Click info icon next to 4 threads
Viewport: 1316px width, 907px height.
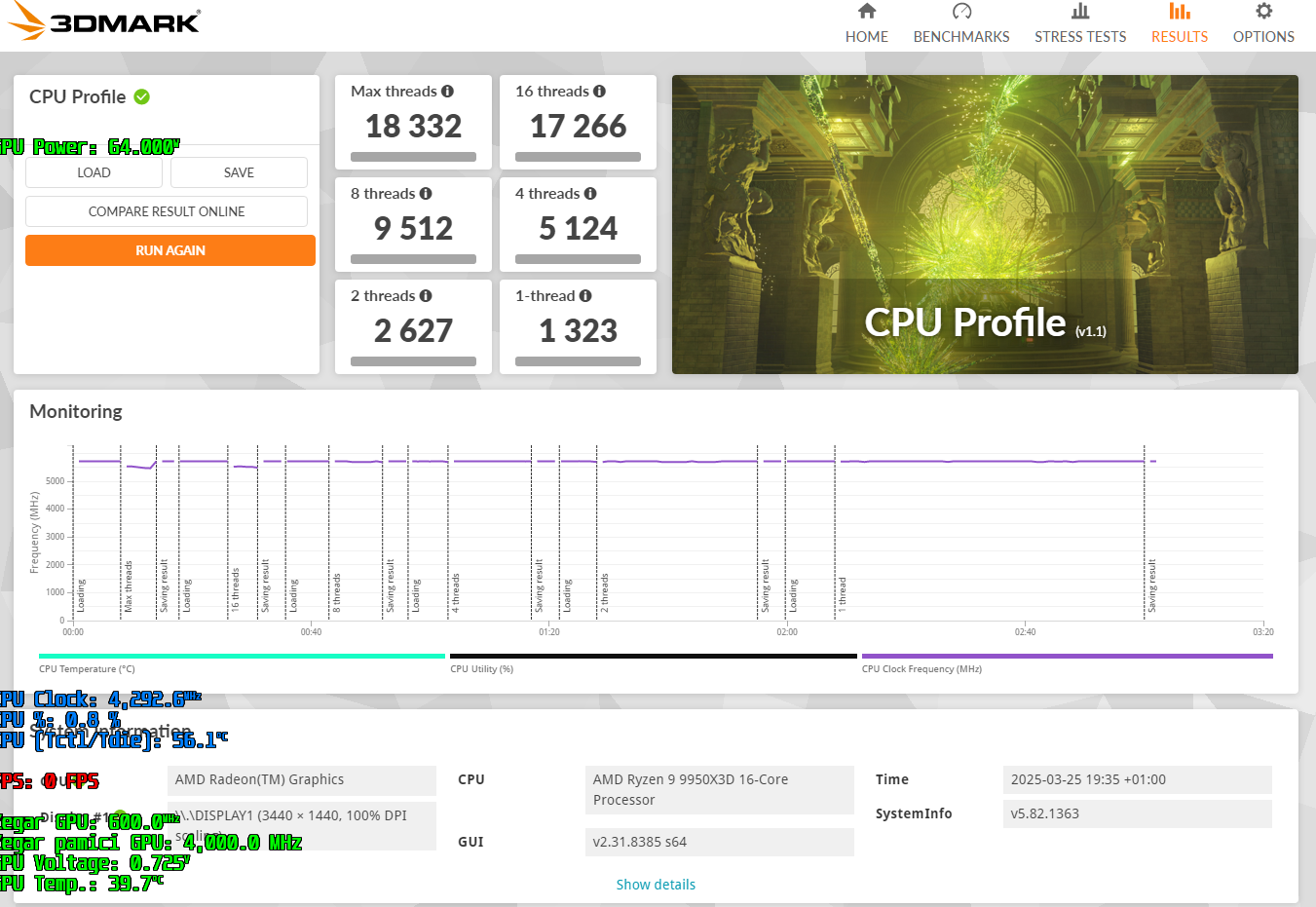pos(590,194)
